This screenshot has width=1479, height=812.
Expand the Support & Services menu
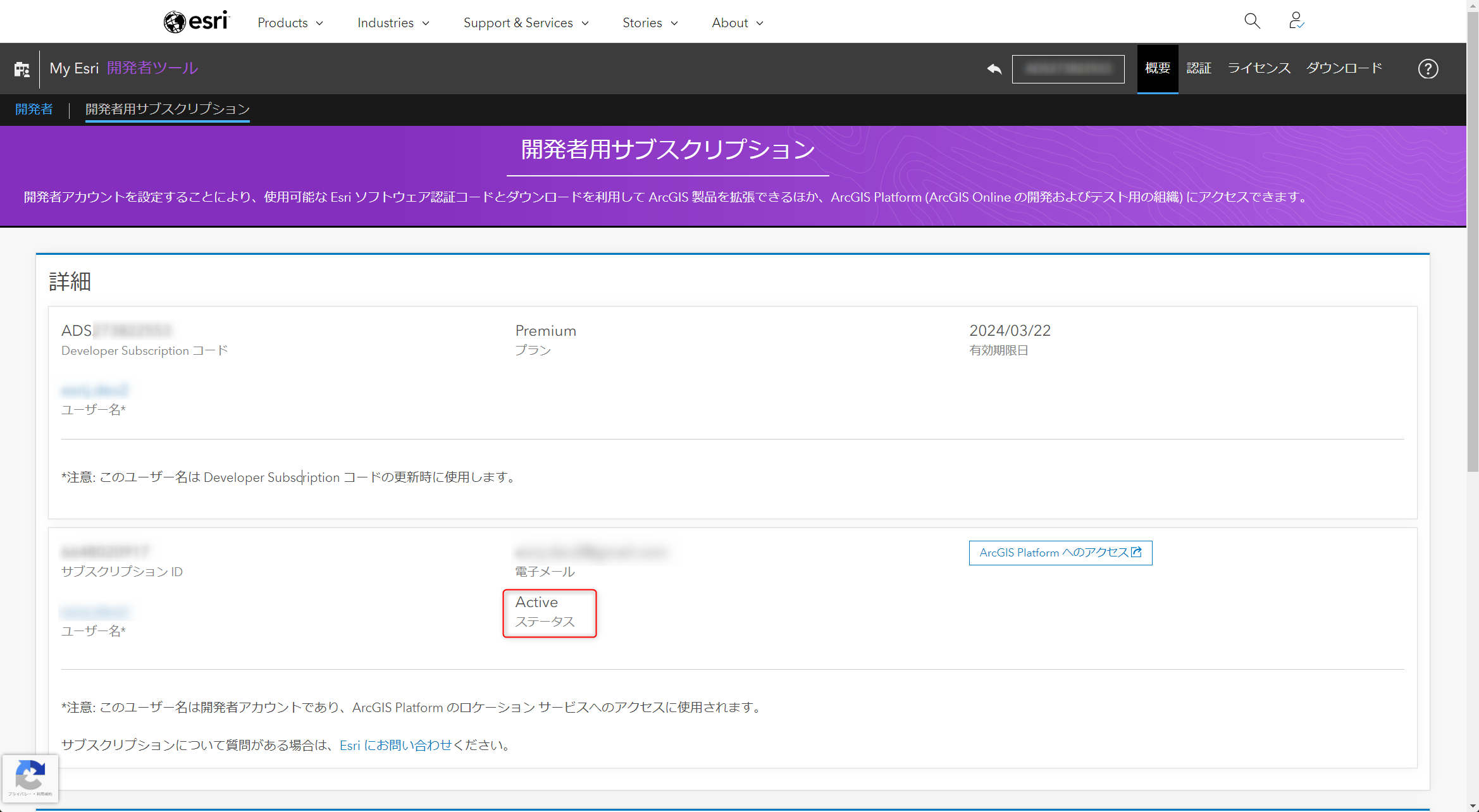(526, 23)
